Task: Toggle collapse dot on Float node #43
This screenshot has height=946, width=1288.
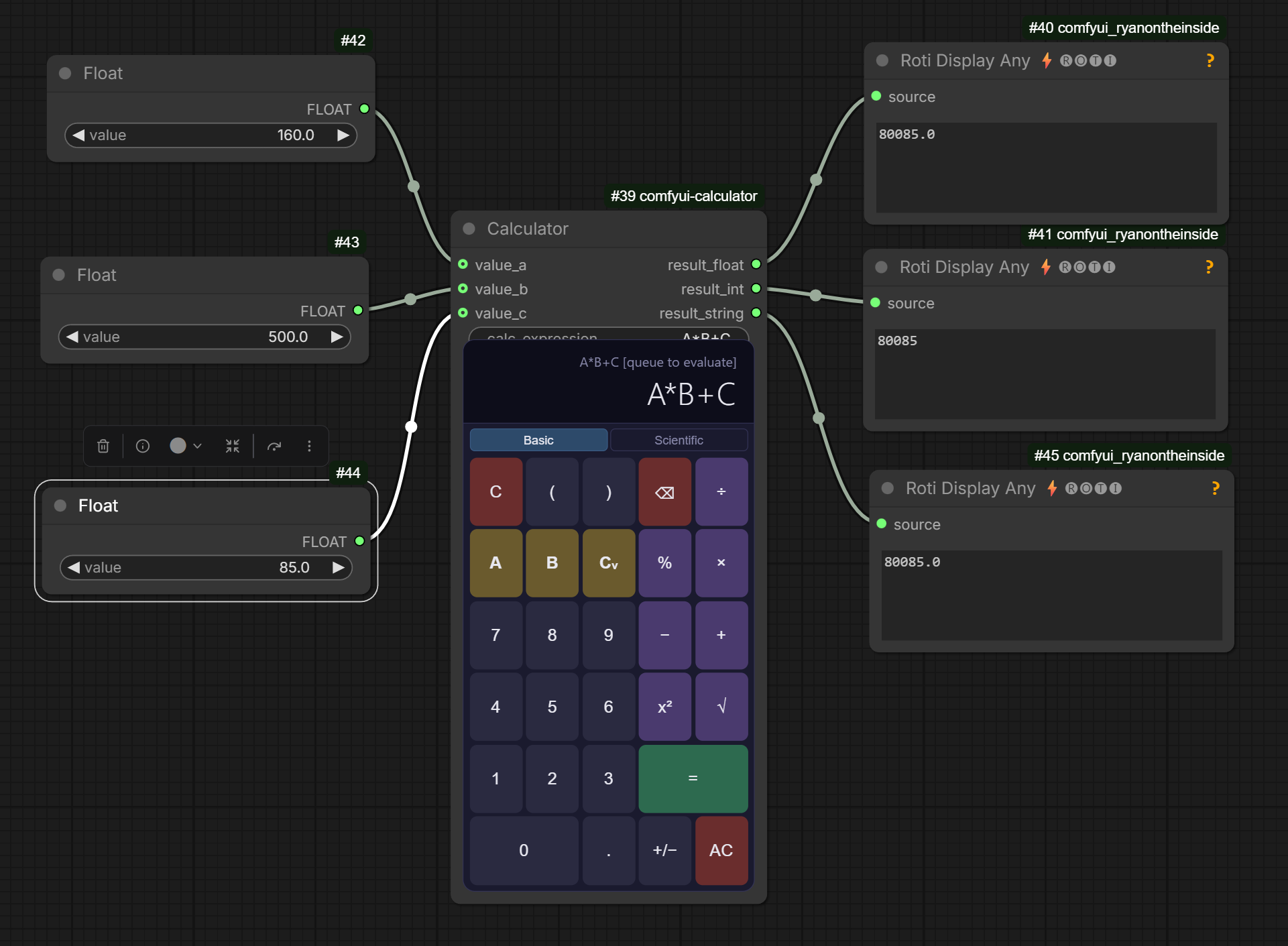Action: click(x=59, y=275)
